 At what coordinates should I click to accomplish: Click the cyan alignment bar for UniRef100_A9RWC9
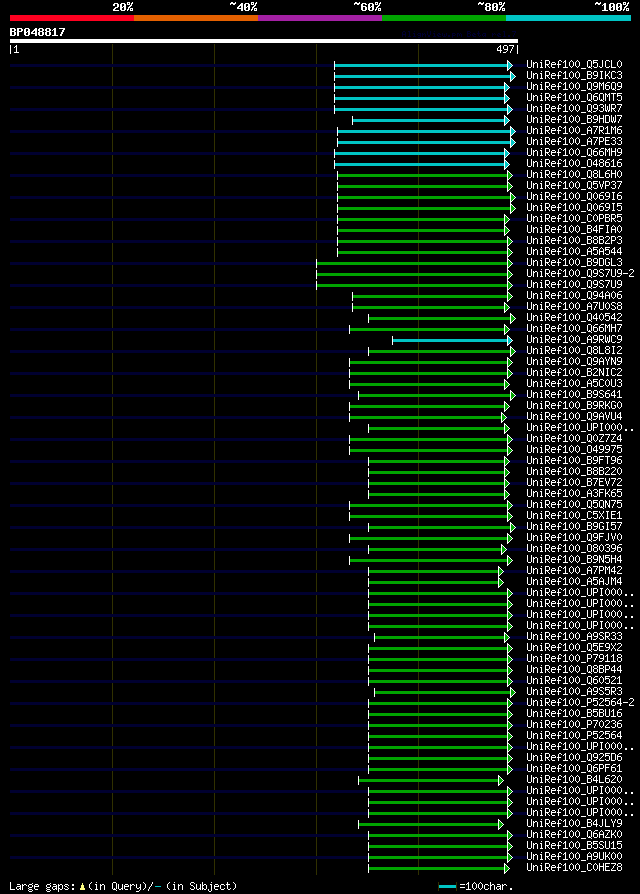453,341
